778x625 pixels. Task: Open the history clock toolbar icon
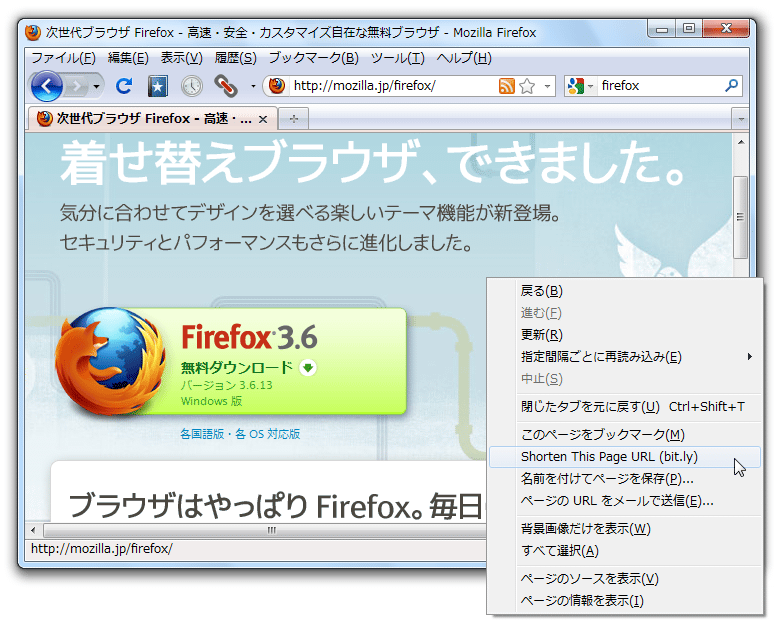tap(192, 87)
